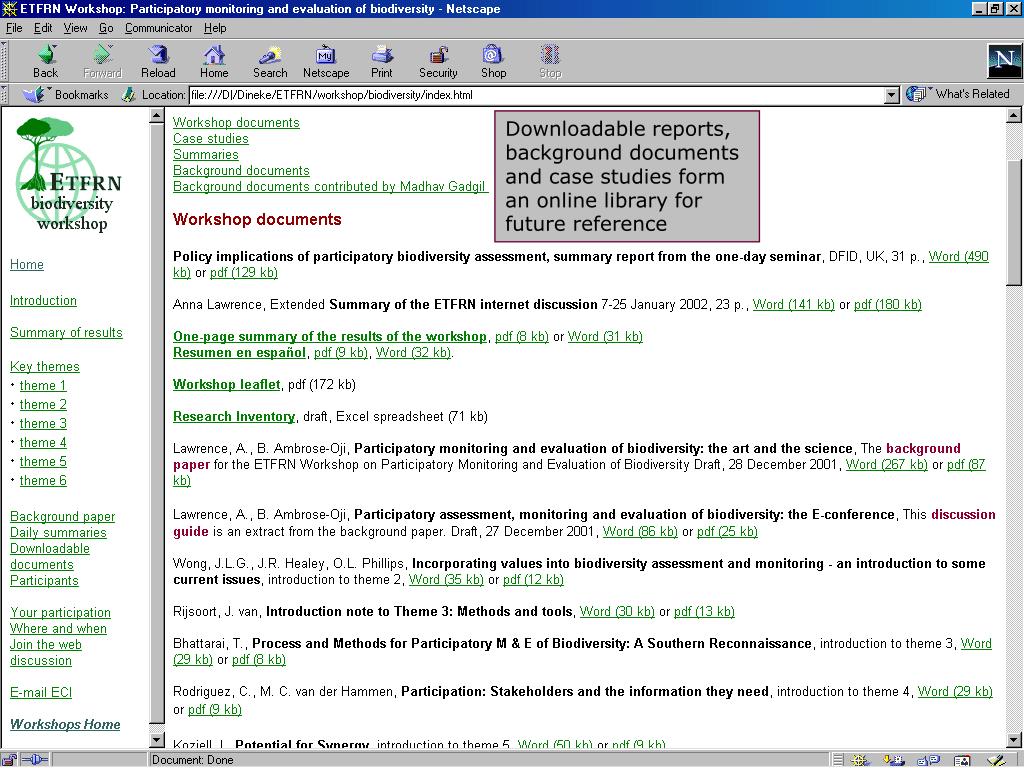
Task: Click the Back toolbar button
Action: 46,62
